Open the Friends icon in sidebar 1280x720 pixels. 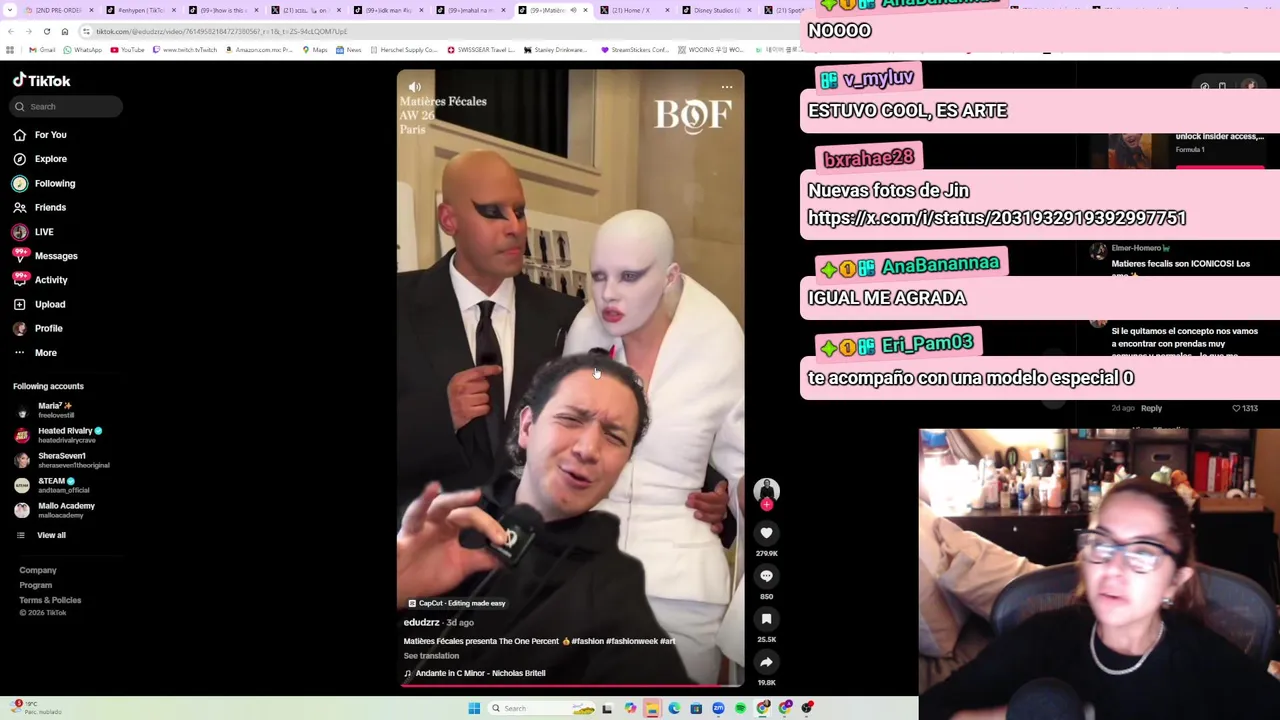click(x=20, y=207)
